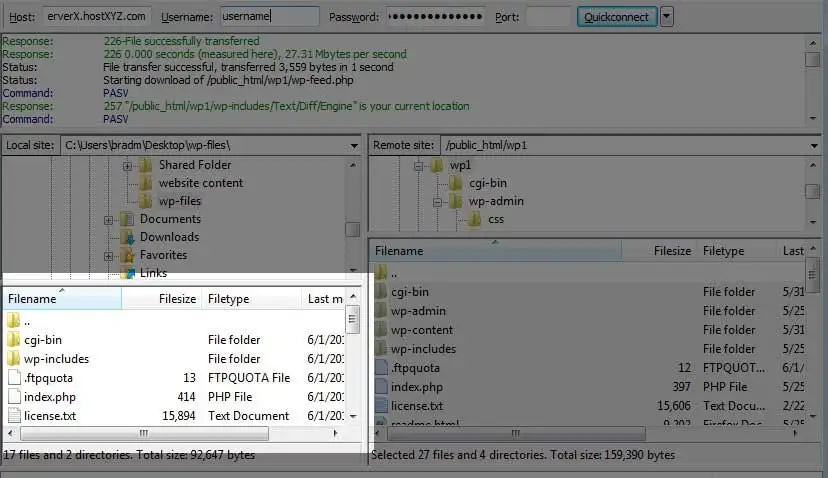The width and height of the screenshot is (828, 478).
Task: Select the Links folder icon
Action: tap(127, 273)
